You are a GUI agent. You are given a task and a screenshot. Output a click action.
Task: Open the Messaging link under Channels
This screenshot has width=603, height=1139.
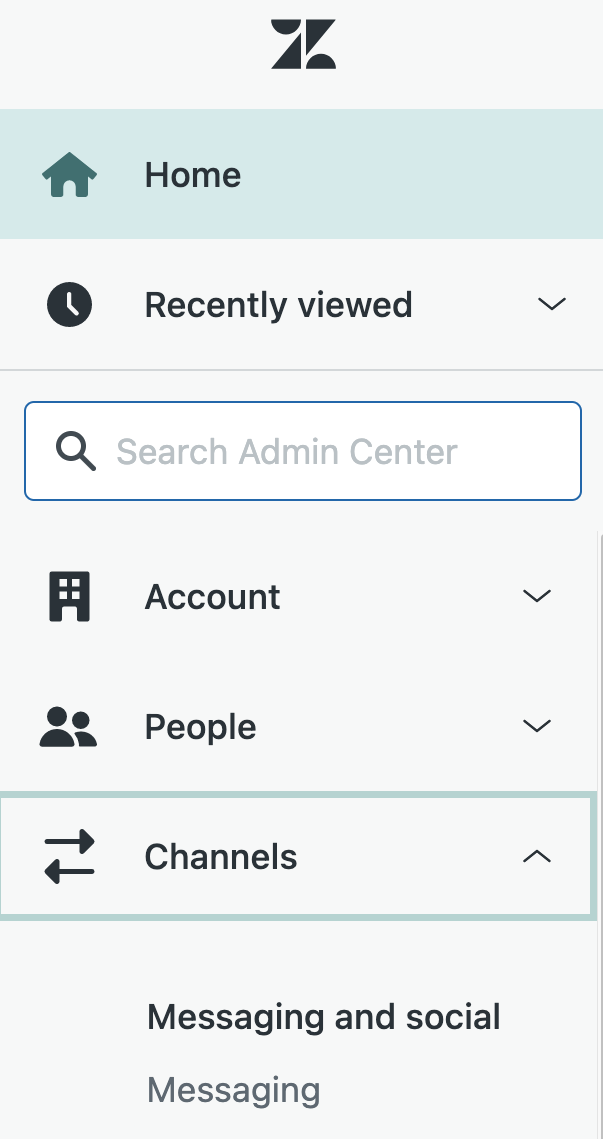pos(233,1089)
